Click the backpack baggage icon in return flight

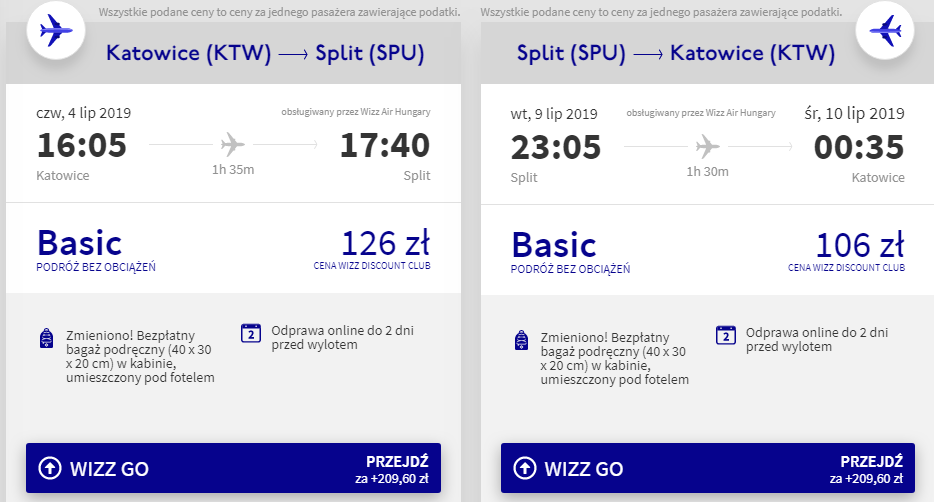click(521, 340)
